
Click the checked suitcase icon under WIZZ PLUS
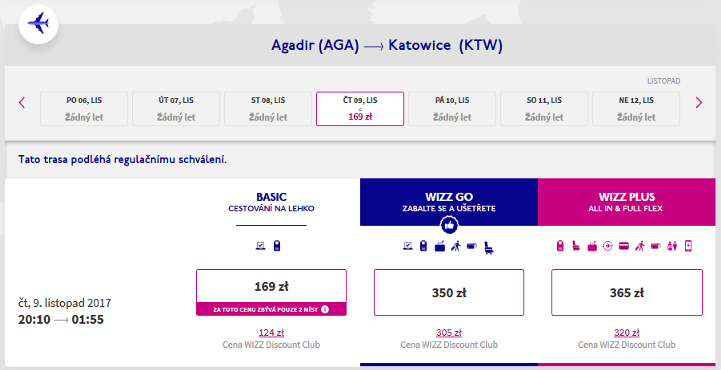click(x=592, y=246)
